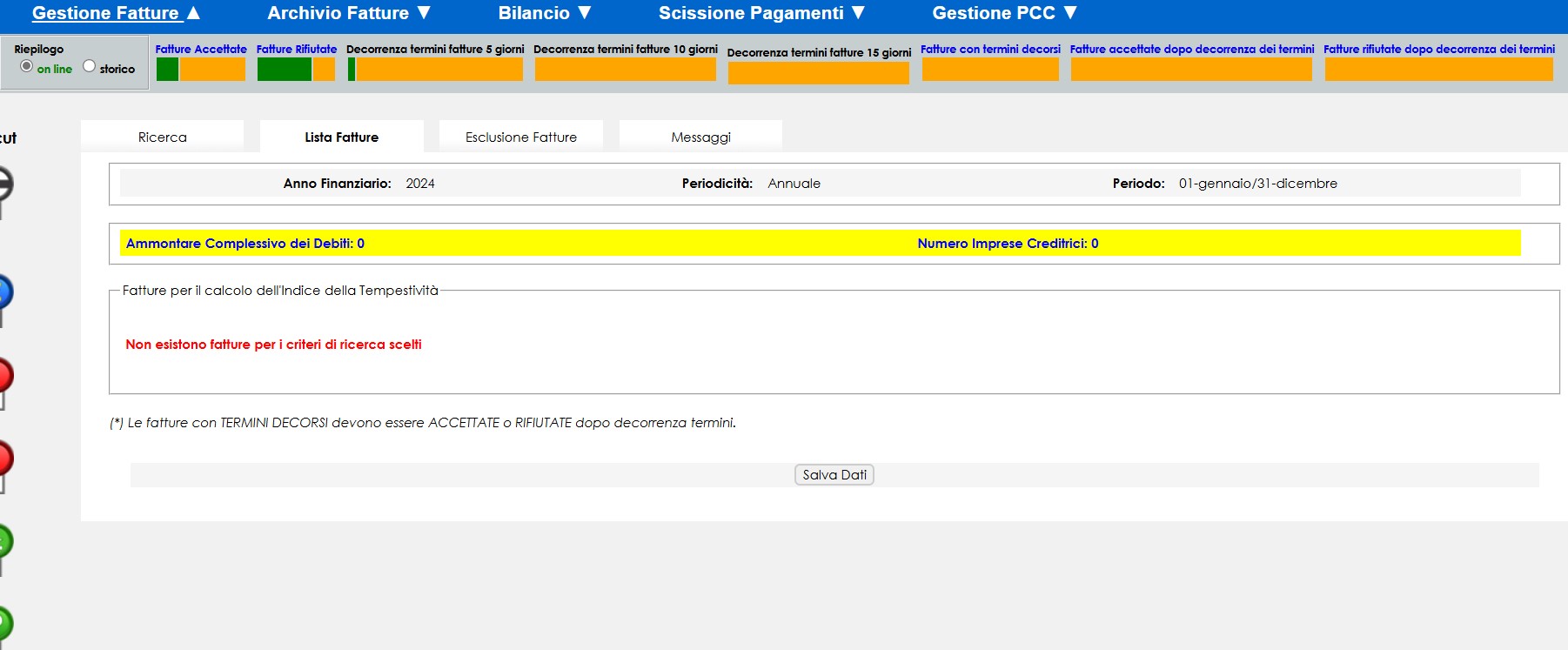The height and width of the screenshot is (650, 1568).
Task: Click the bottommost green pin shortcut icon
Action: [x=4, y=623]
